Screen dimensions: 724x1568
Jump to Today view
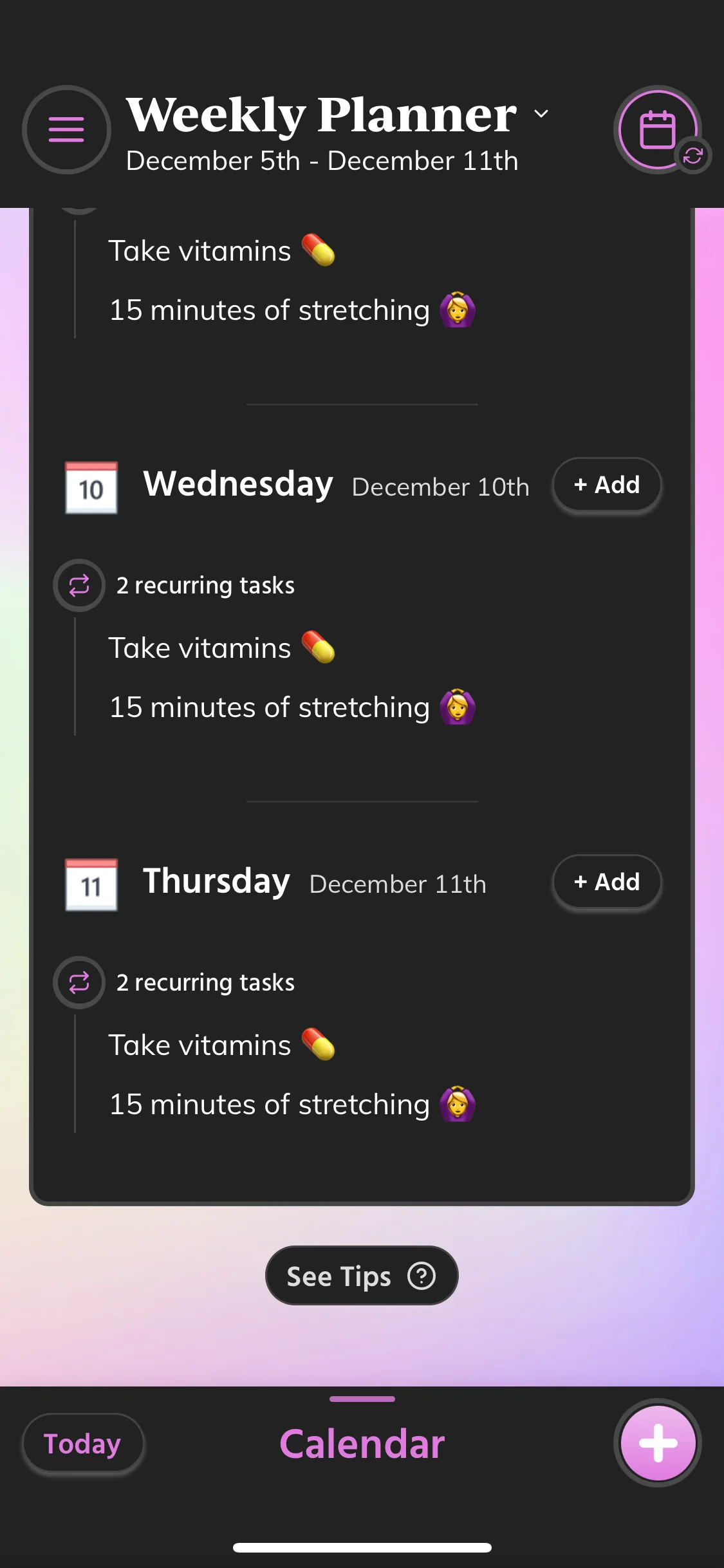click(x=82, y=1444)
